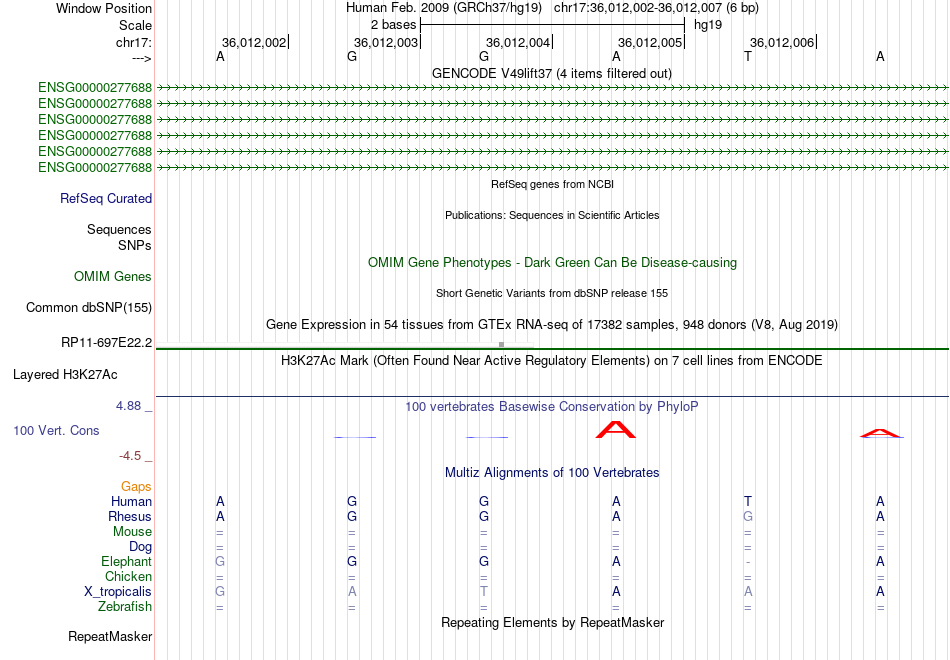Image resolution: width=950 pixels, height=660 pixels.
Task: Open the H3K27Ac Mark ENCODE track title
Action: tap(552, 361)
